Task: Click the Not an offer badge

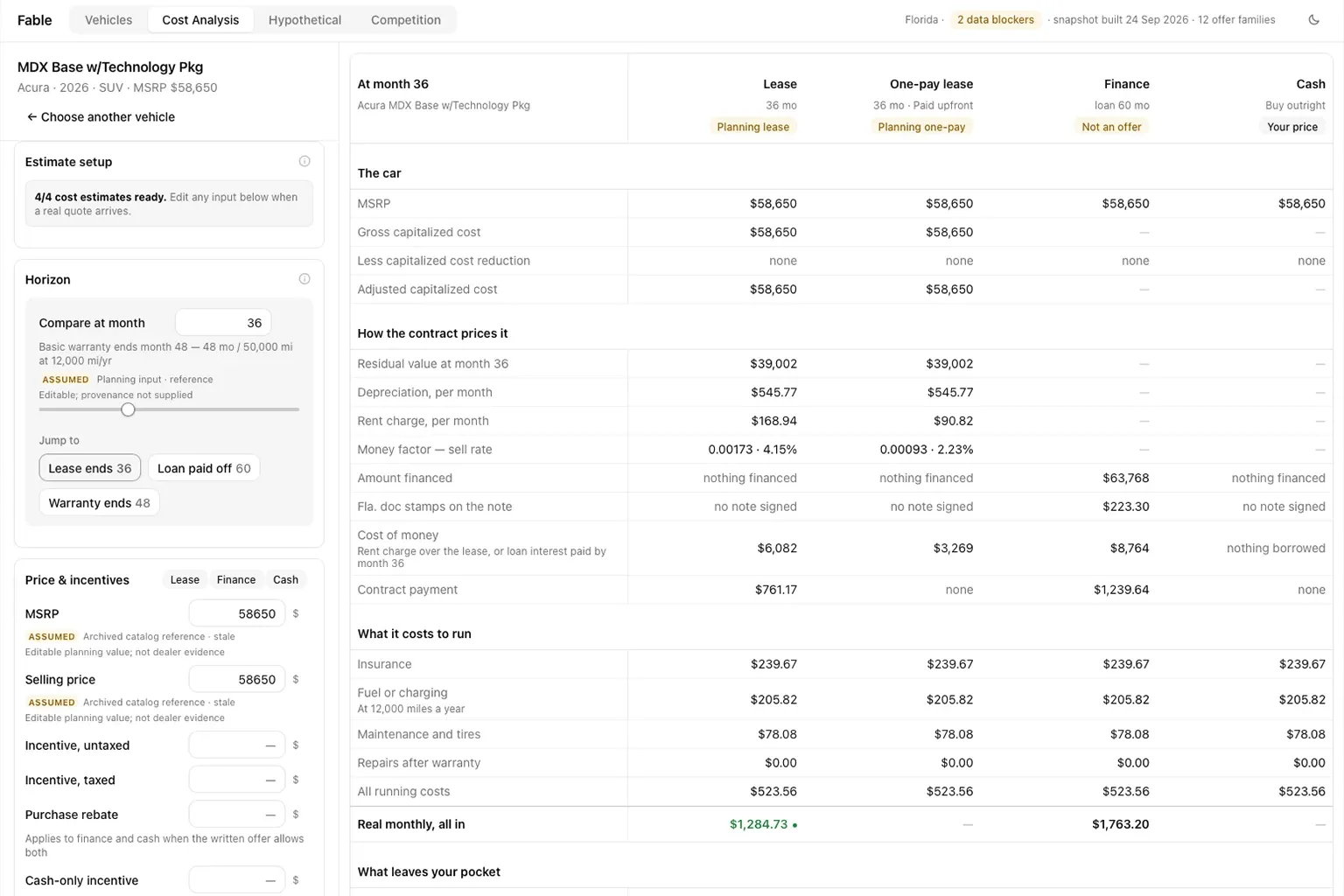Action: 1111,127
